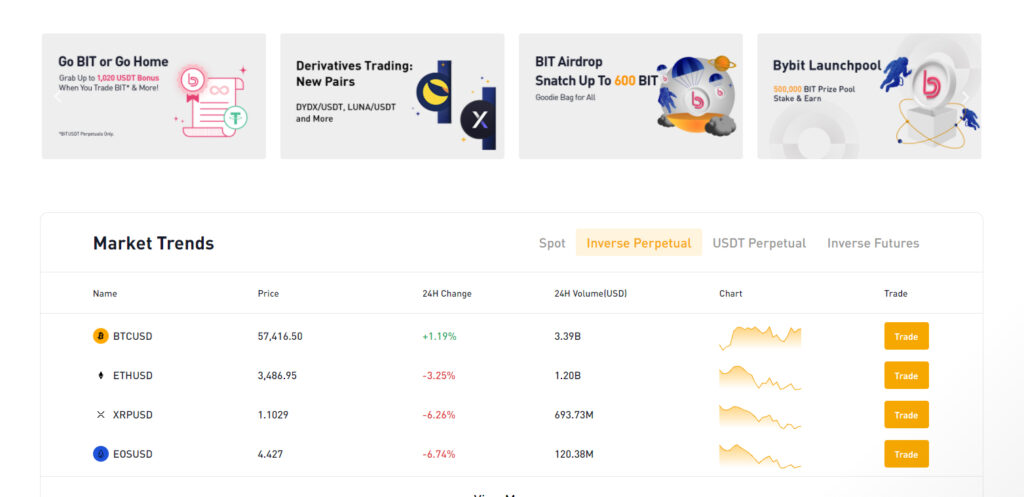Click the Trade button for EOSUSD
The height and width of the screenshot is (497, 1024).
(x=906, y=454)
